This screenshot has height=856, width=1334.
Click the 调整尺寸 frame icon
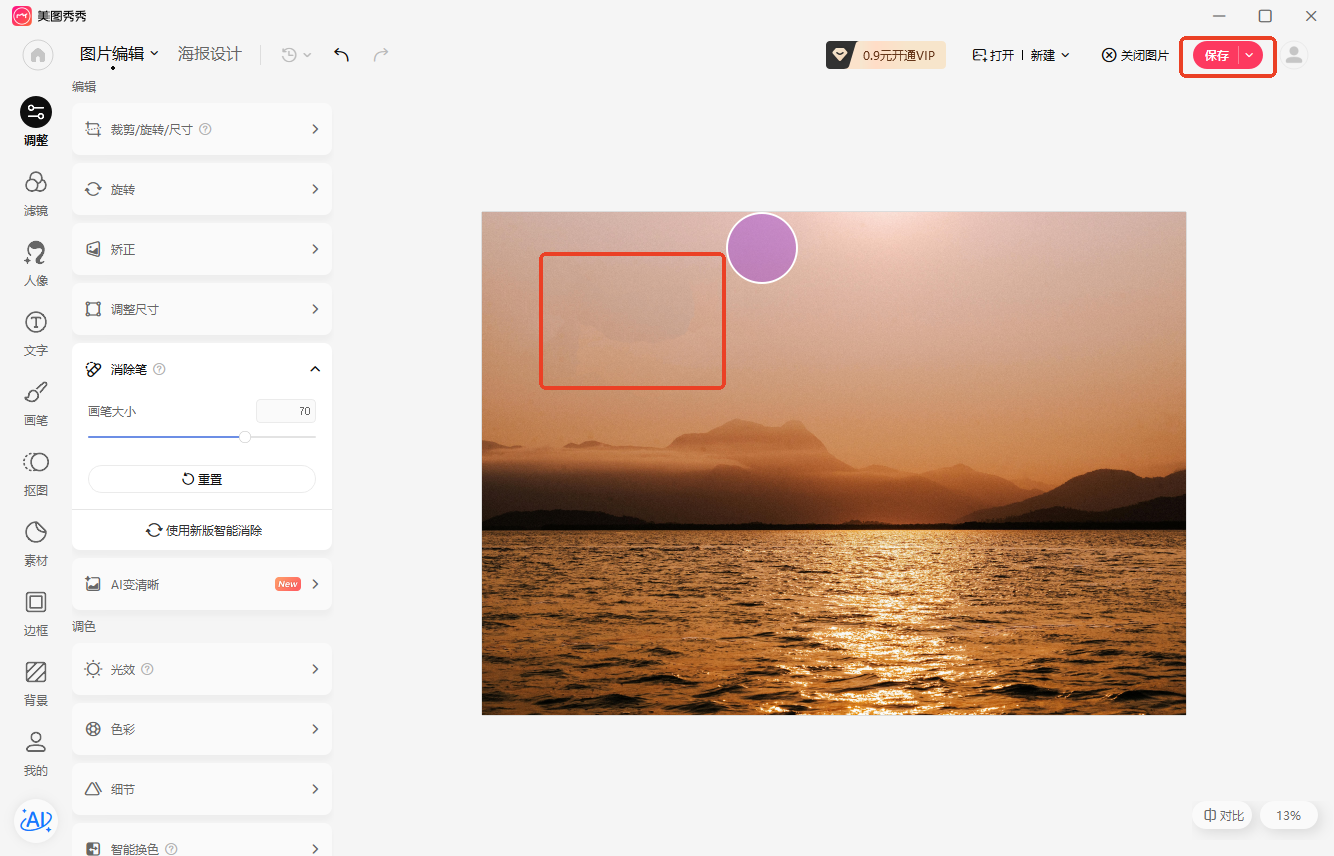point(93,309)
